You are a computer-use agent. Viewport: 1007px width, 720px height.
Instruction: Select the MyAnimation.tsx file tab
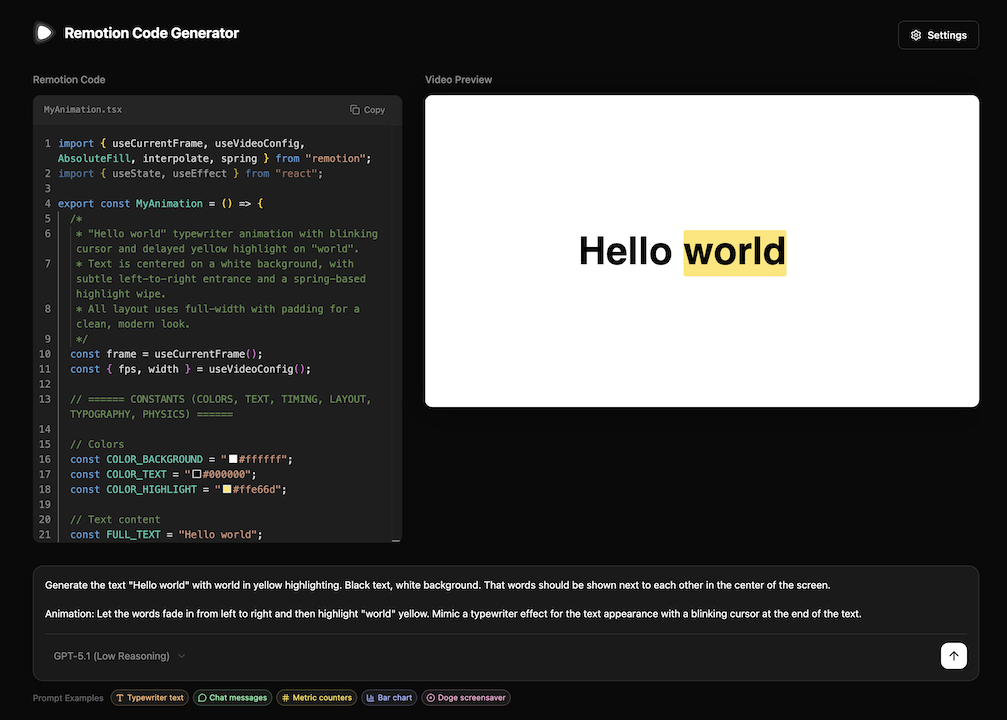pos(83,110)
